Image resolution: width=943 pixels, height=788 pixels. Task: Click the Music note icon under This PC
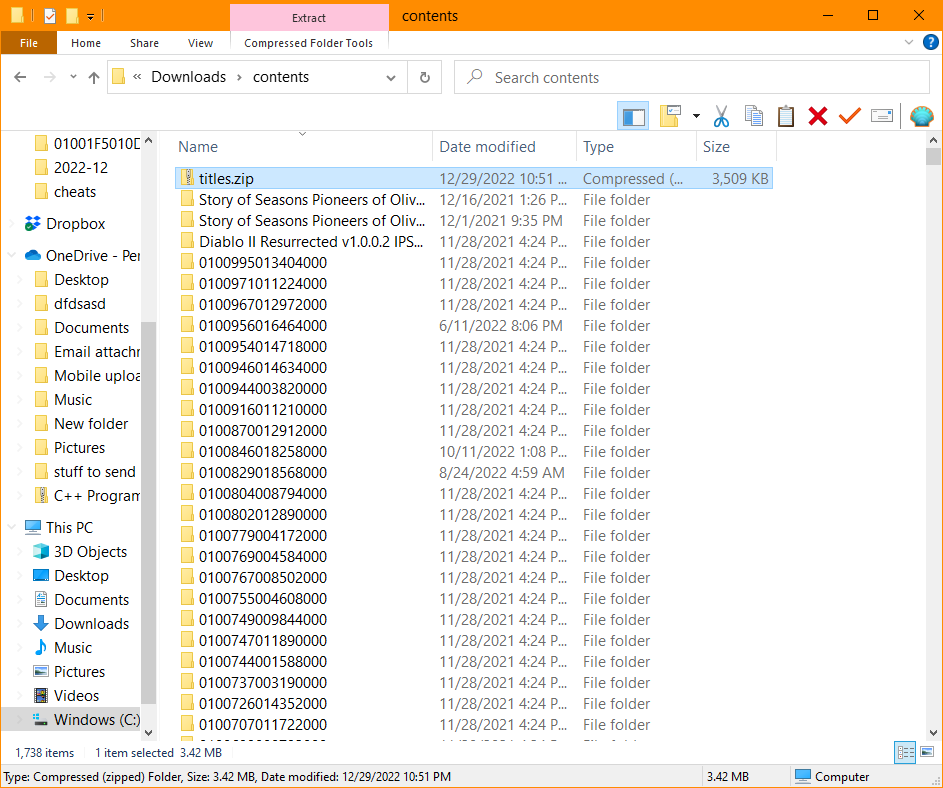(40, 648)
